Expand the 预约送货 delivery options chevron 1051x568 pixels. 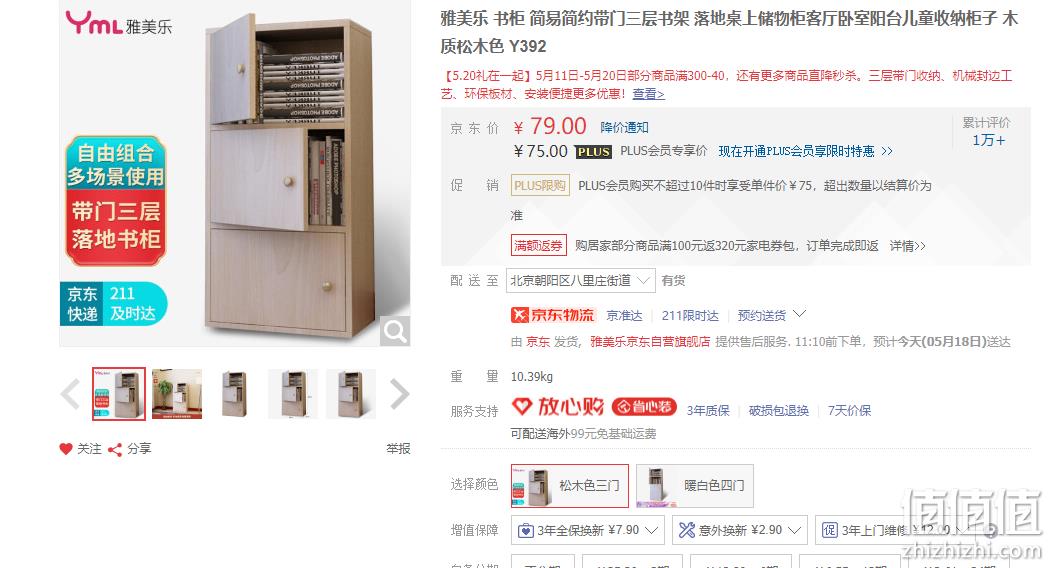click(x=800, y=314)
